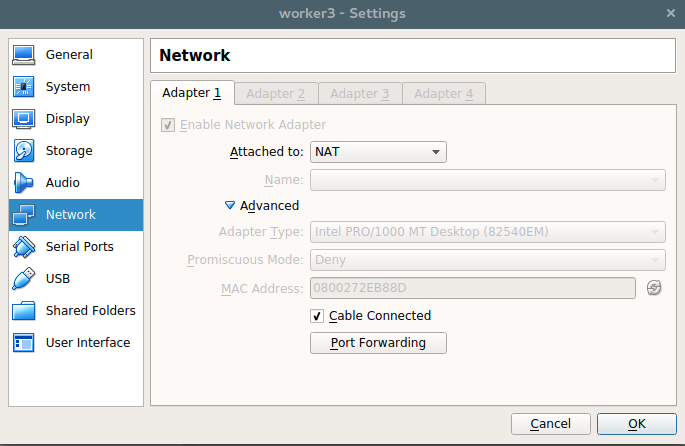Open the Display monitor icon

(x=24, y=118)
